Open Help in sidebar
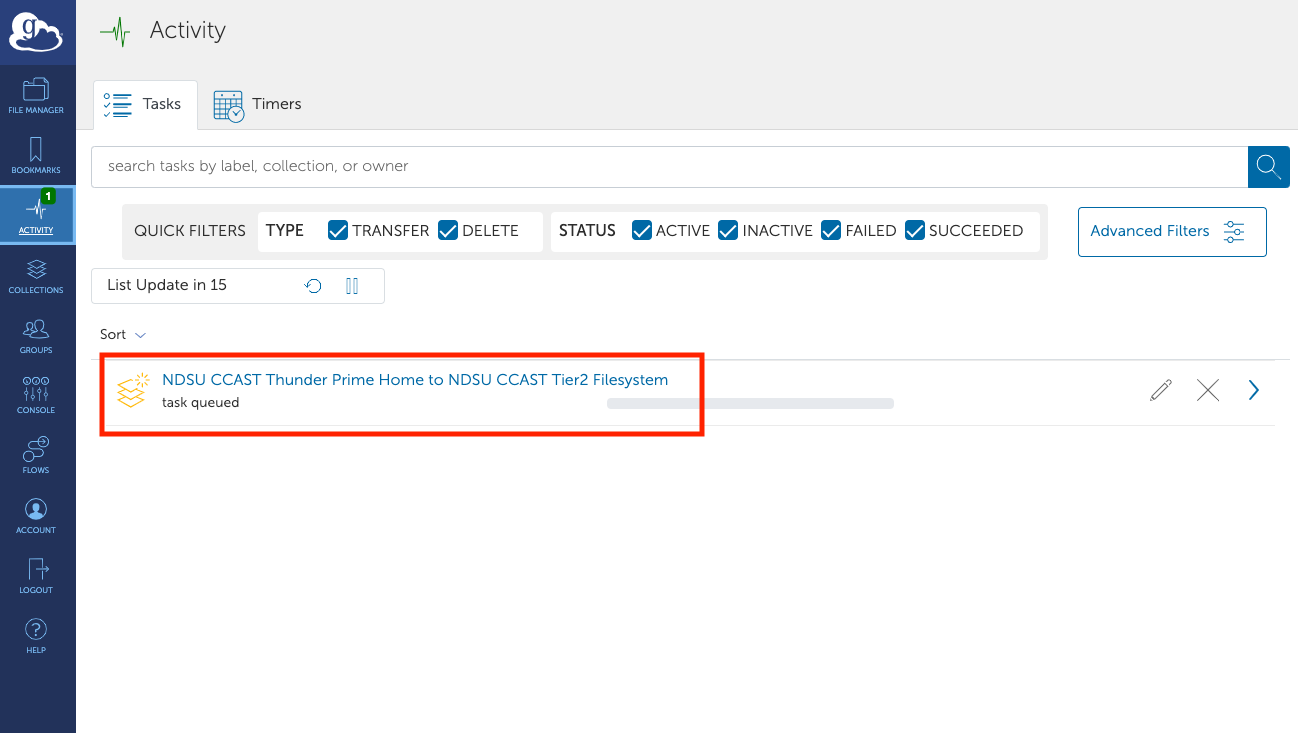Image resolution: width=1298 pixels, height=733 pixels. (36, 635)
